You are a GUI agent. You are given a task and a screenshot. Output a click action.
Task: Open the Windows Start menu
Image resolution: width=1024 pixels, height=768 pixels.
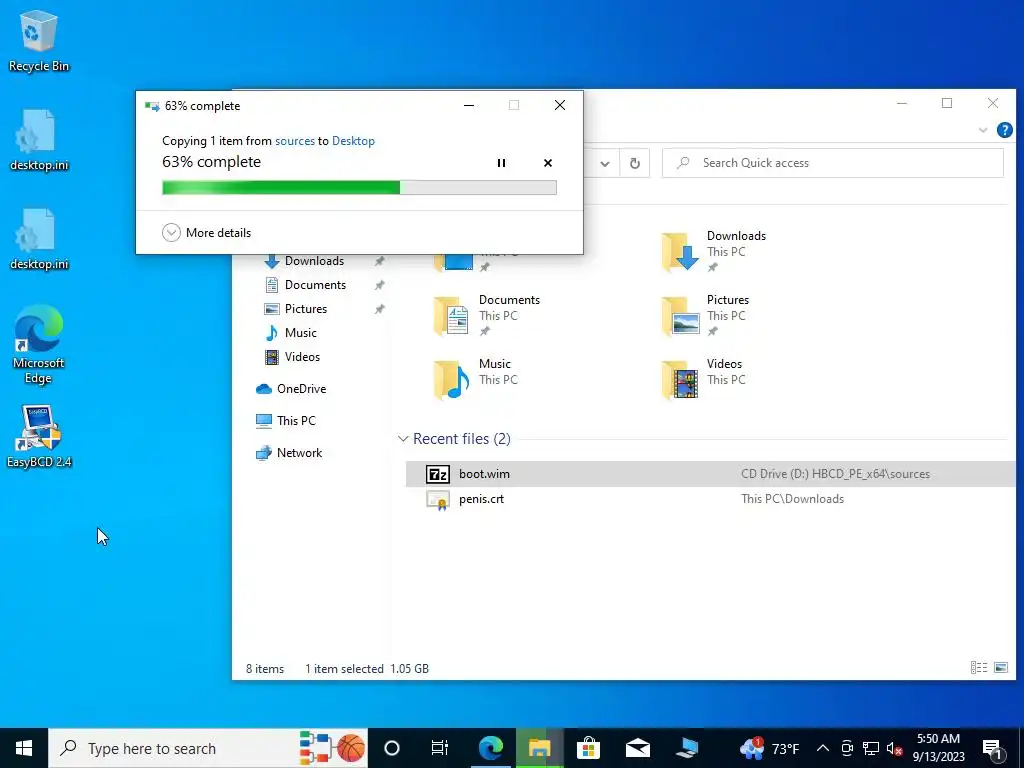24,748
